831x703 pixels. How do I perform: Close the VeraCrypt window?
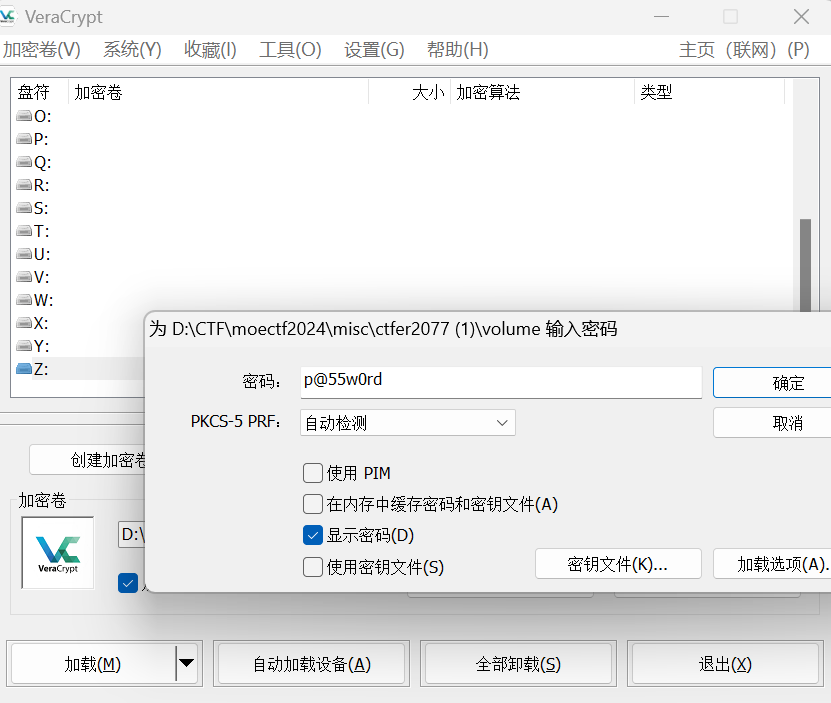(x=801, y=17)
